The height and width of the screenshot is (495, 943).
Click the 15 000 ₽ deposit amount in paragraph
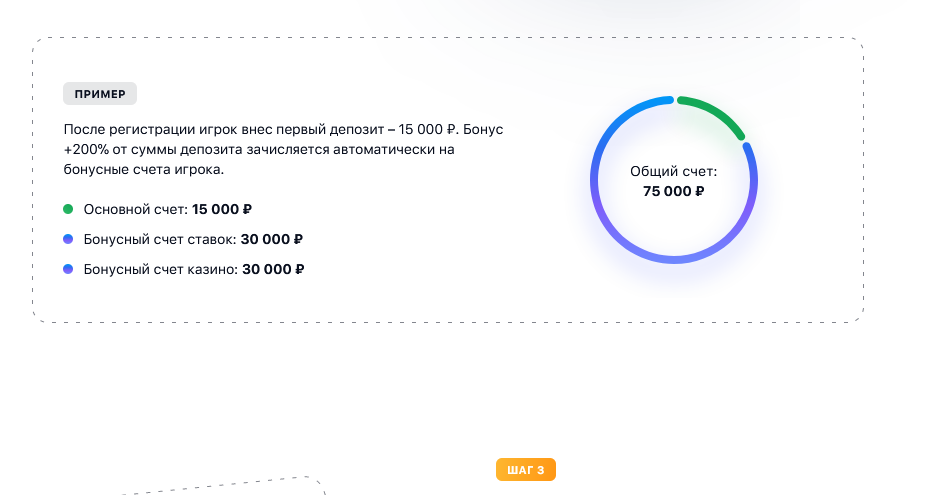pos(428,129)
